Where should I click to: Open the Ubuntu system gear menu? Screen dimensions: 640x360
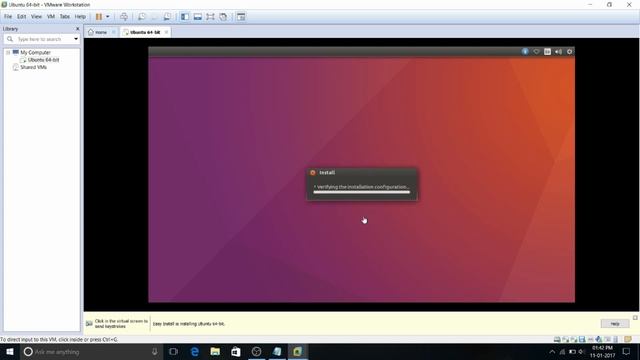[x=570, y=51]
